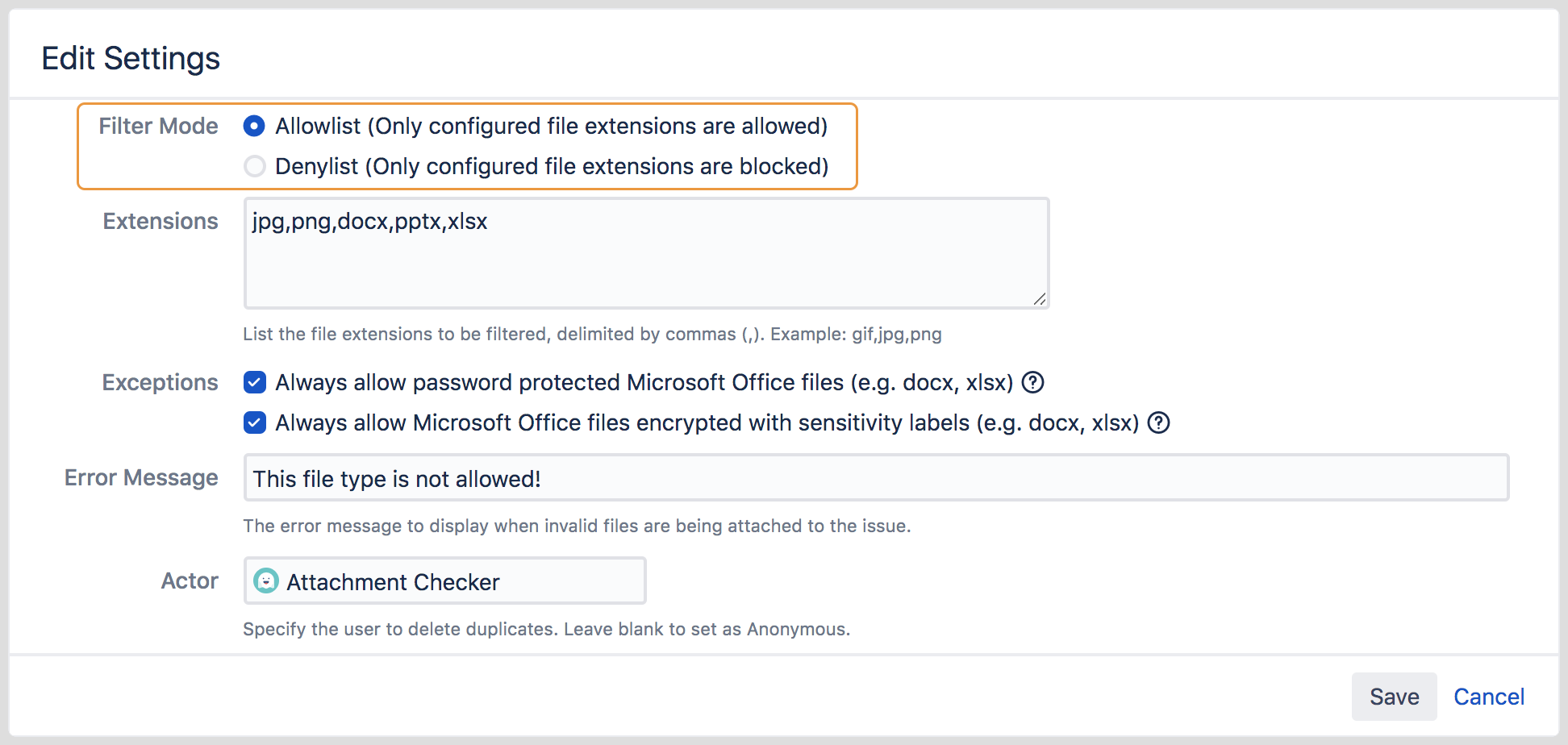The width and height of the screenshot is (1568, 745).
Task: Select the error message text
Action: pos(396,477)
